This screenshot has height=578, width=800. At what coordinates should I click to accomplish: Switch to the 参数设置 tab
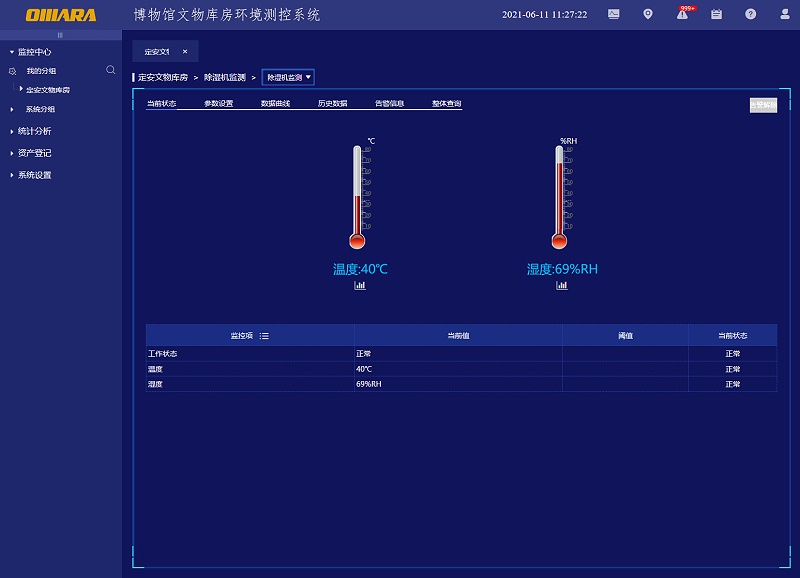218,103
